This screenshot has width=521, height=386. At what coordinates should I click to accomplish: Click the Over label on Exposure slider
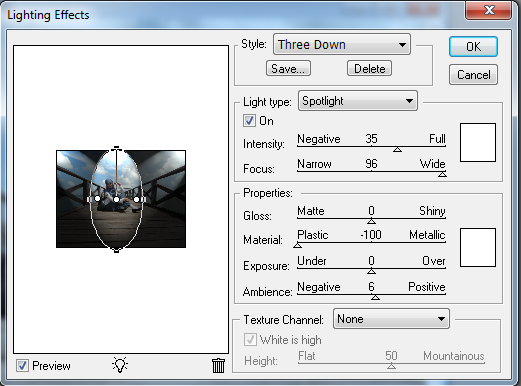[434, 261]
